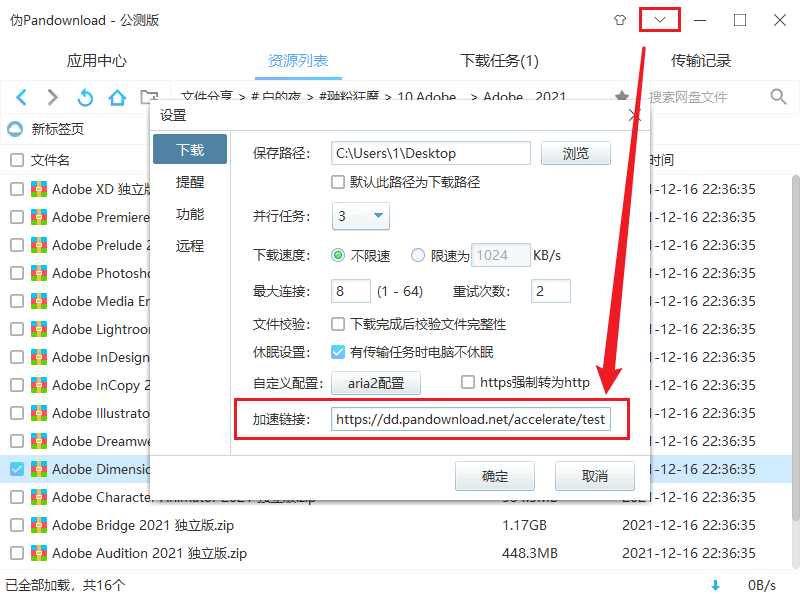The height and width of the screenshot is (600, 800).
Task: Click zip icon for Adobe Illustrator
Action: 39,413
